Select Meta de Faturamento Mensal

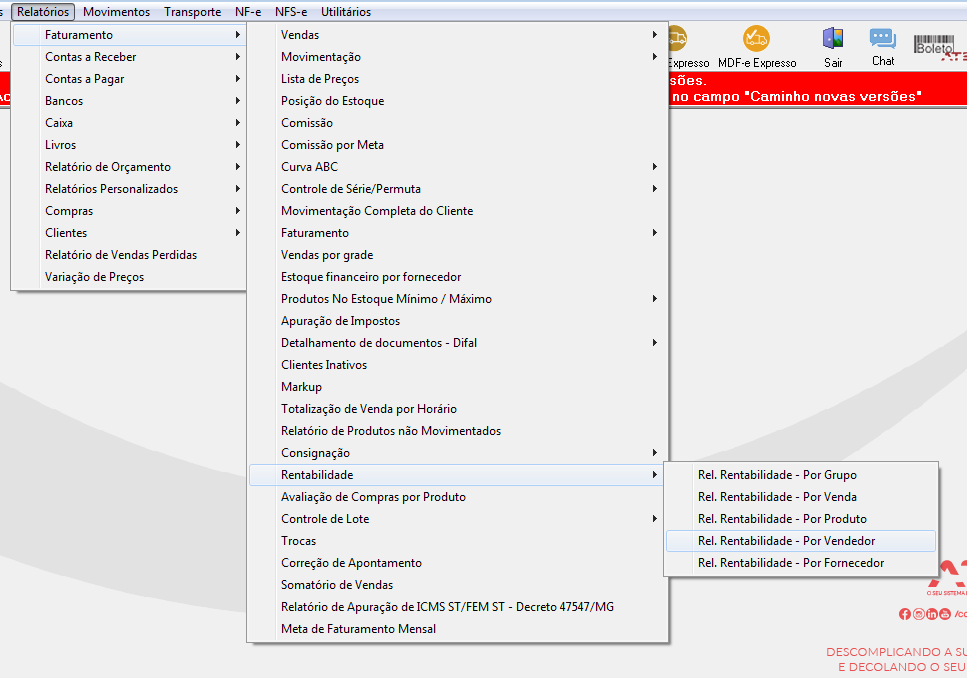point(457,629)
